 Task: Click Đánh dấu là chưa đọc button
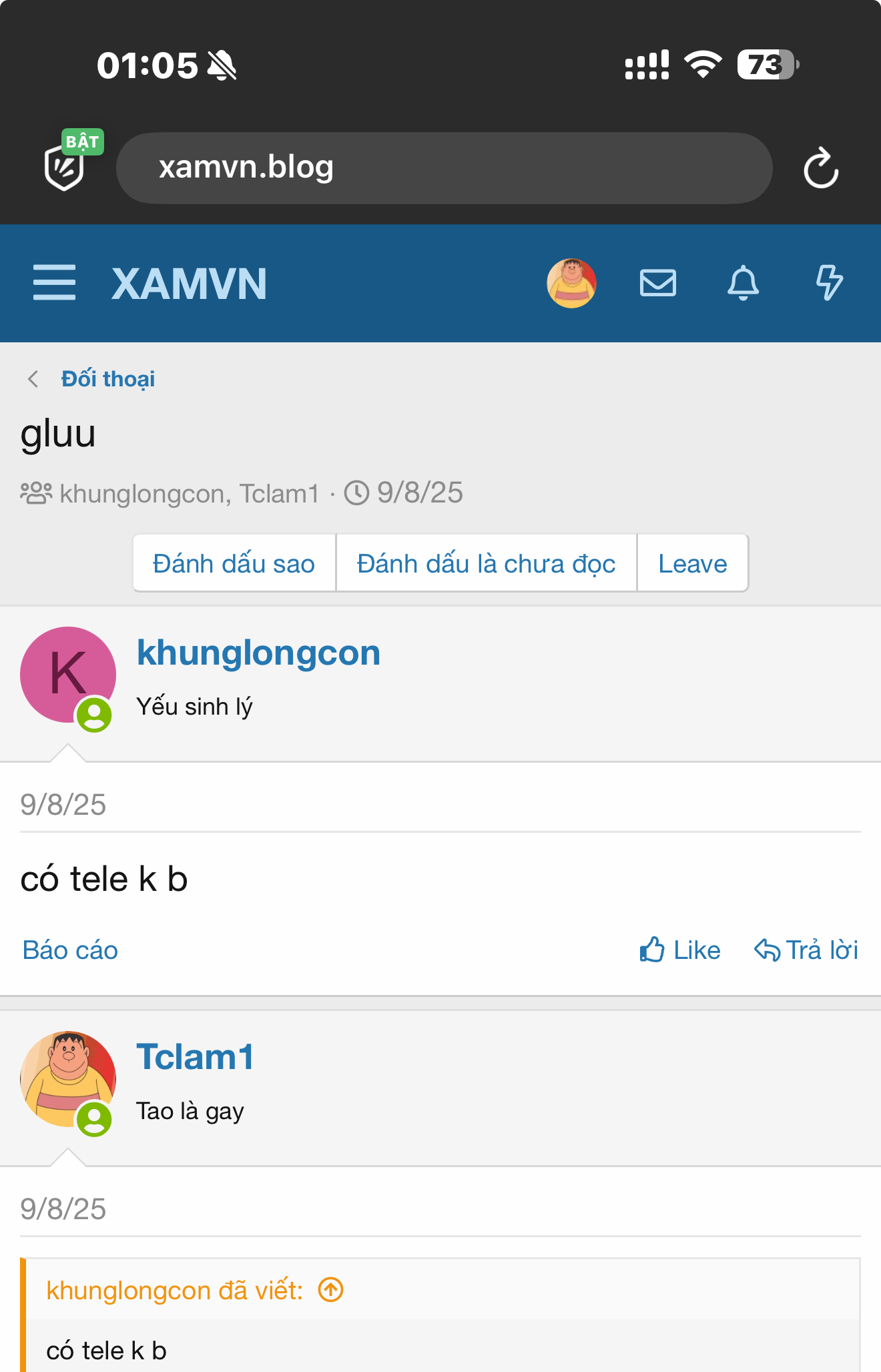[486, 563]
